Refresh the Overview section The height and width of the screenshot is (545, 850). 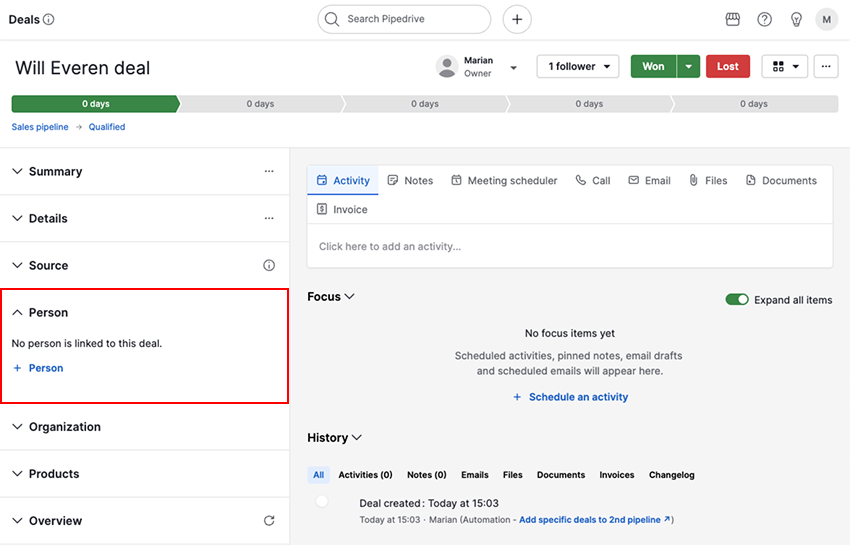pyautogui.click(x=268, y=521)
